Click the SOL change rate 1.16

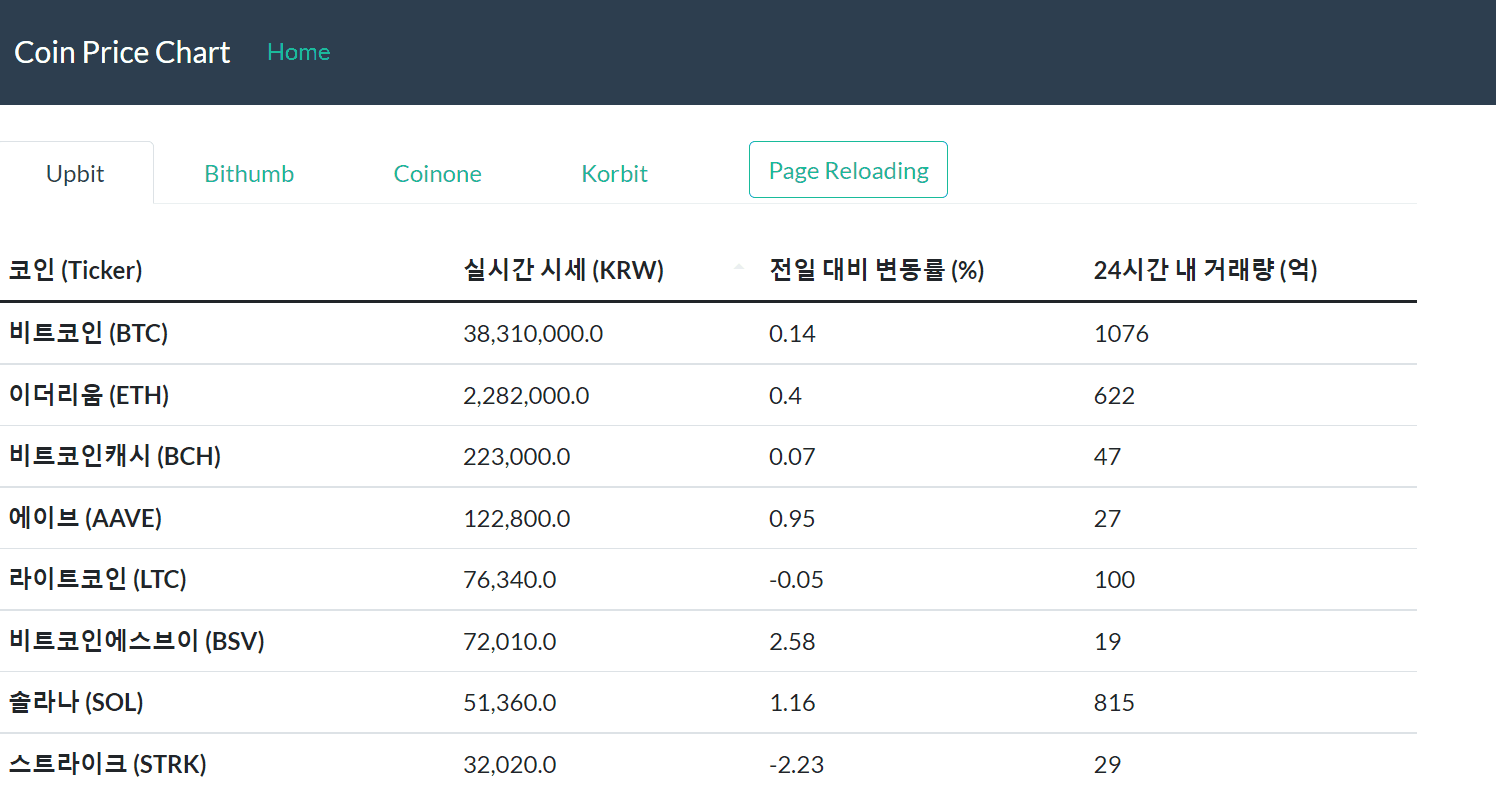point(792,703)
